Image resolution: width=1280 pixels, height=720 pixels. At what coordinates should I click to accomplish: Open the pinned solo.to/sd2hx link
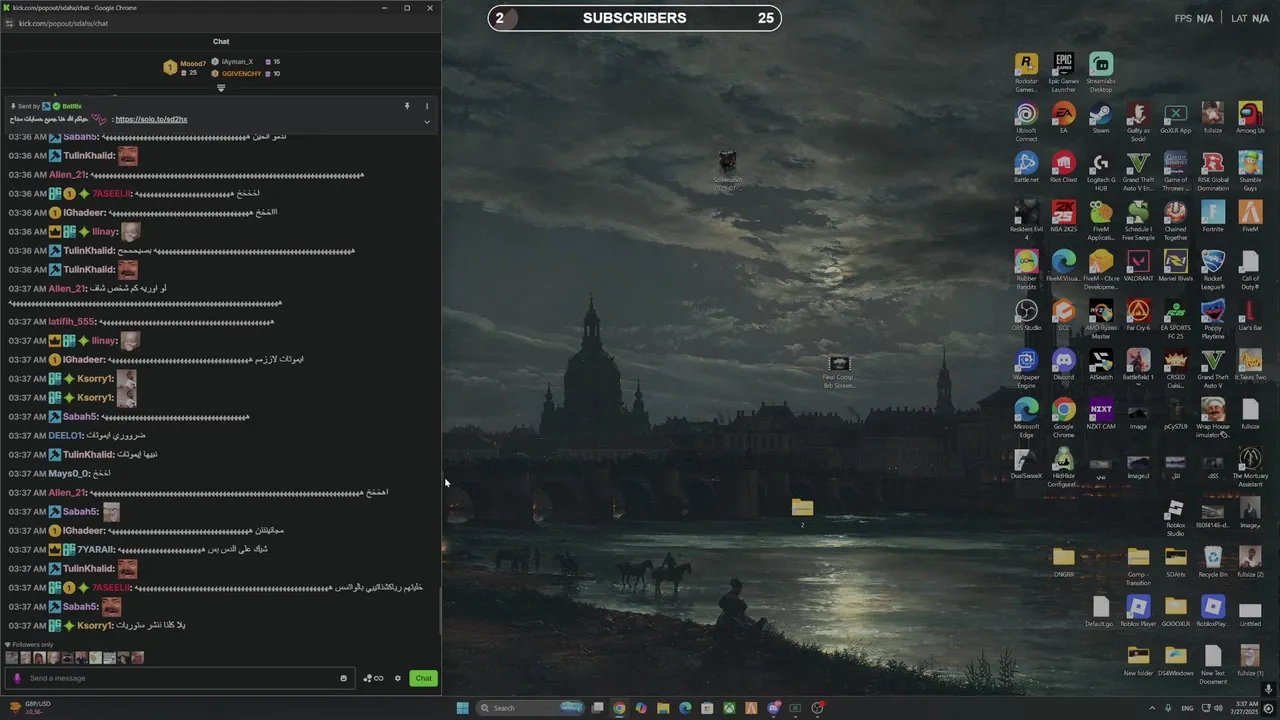coord(151,119)
